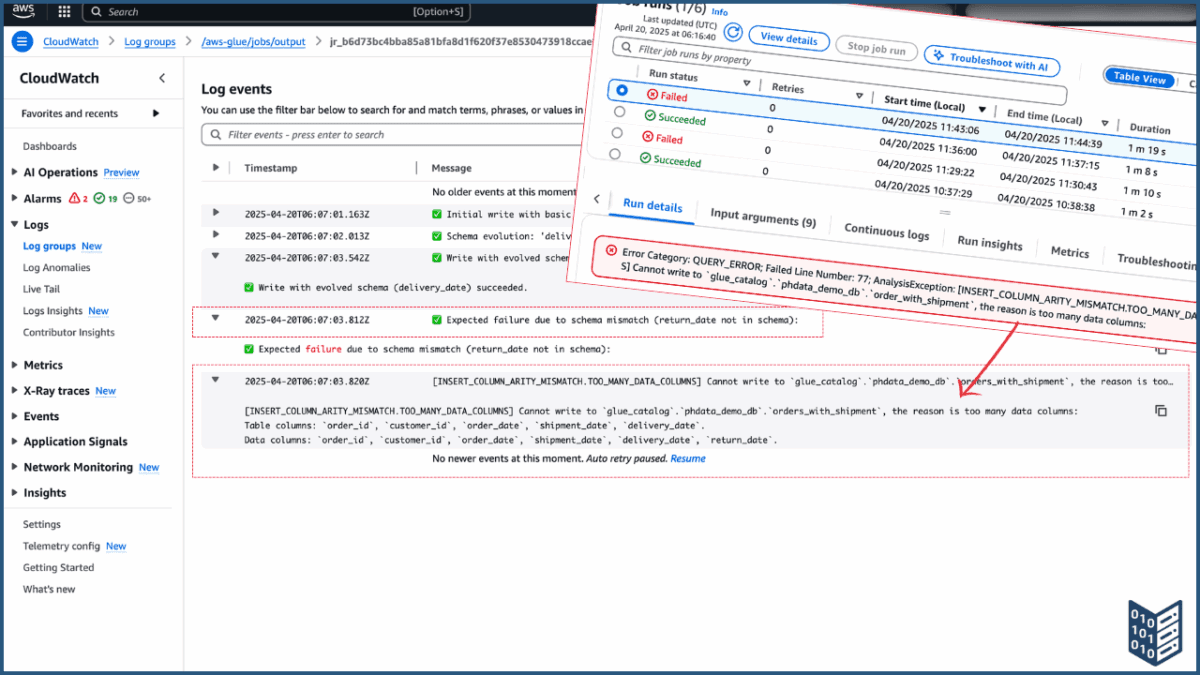Screen dimensions: 1200x675
Task: Switch to Table View
Action: pyautogui.click(x=1139, y=76)
